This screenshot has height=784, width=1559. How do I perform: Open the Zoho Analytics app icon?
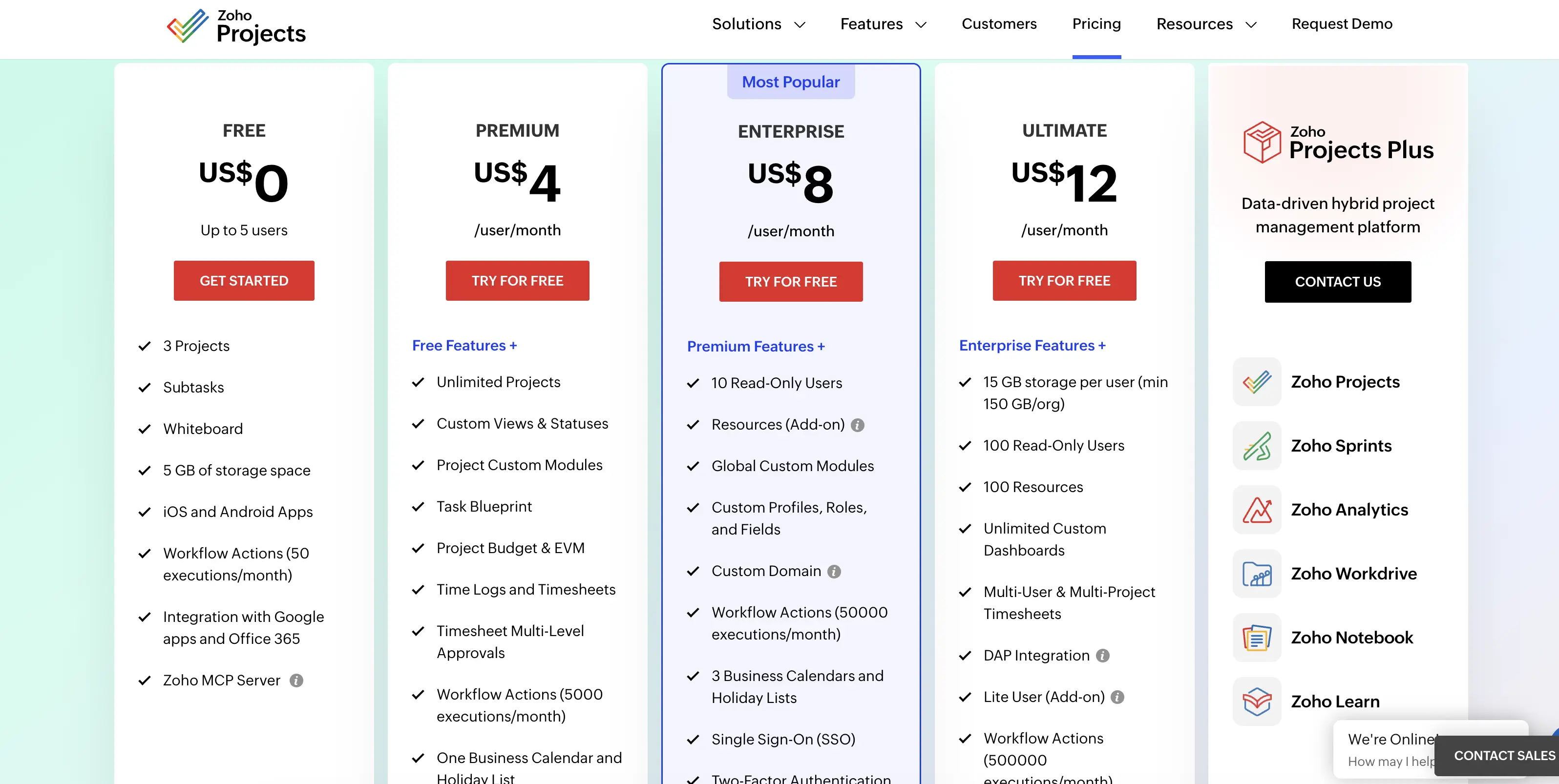click(x=1257, y=510)
